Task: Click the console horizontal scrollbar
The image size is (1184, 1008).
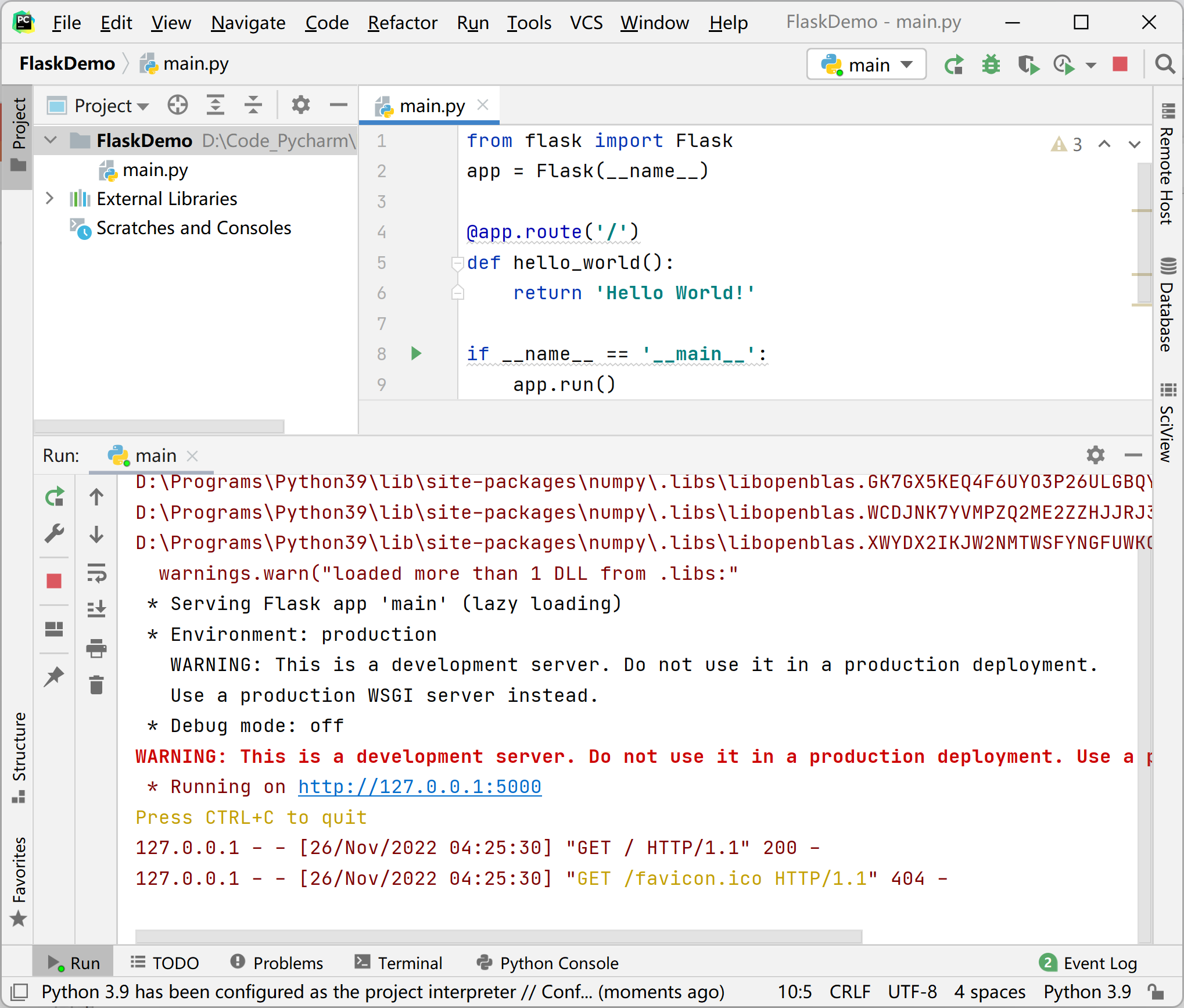Action: (498, 935)
